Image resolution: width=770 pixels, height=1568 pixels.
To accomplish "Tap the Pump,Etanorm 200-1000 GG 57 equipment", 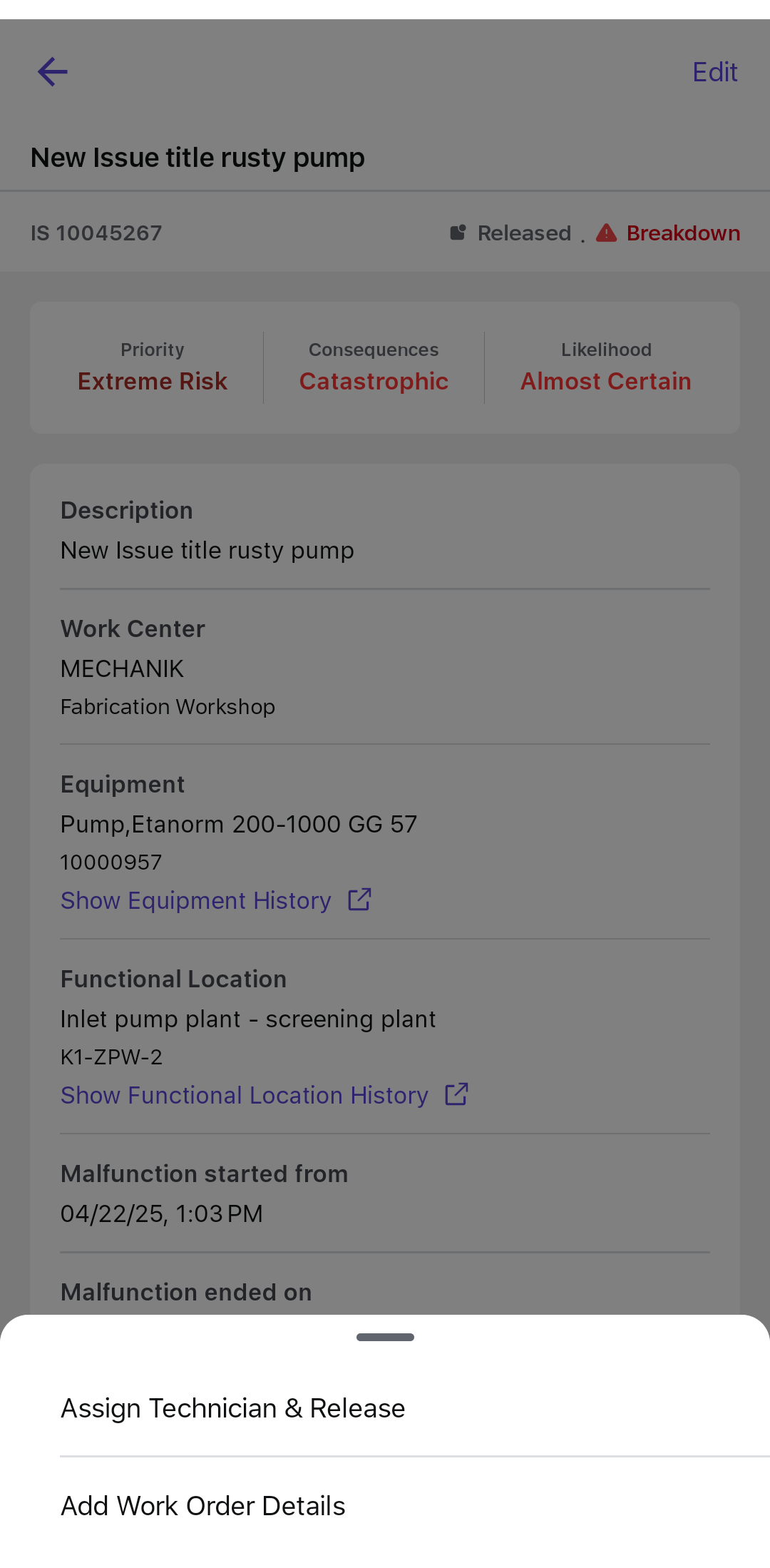I will [239, 824].
